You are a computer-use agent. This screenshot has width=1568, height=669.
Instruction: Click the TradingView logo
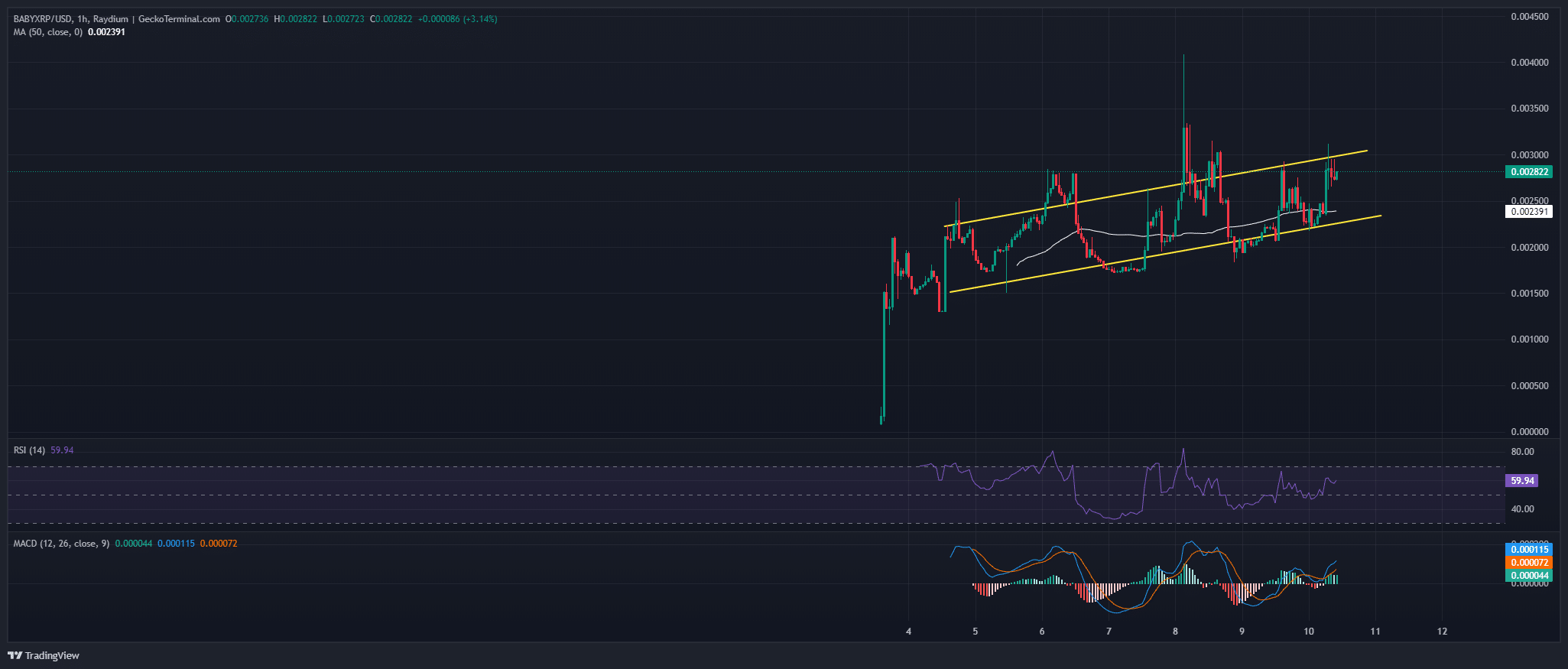tap(44, 655)
